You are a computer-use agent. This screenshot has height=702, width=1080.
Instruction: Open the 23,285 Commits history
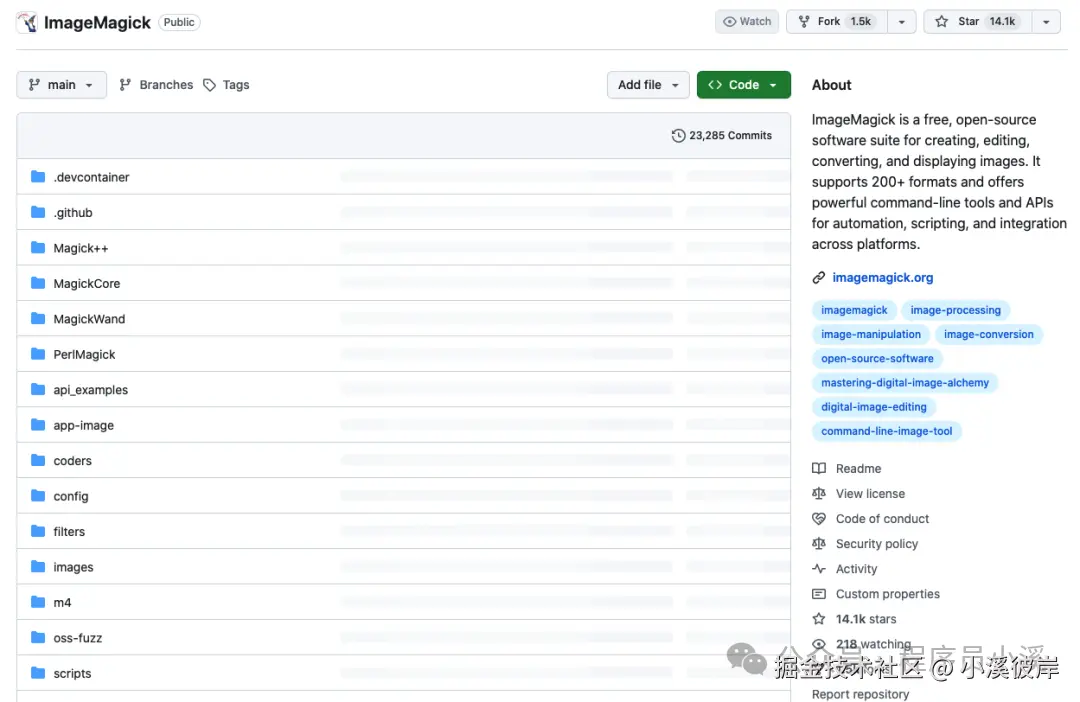(x=722, y=136)
